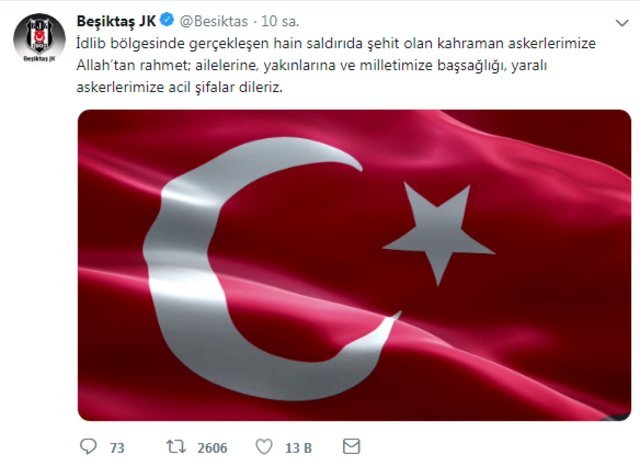
Task: Open the Turkish flag image
Action: (x=354, y=265)
